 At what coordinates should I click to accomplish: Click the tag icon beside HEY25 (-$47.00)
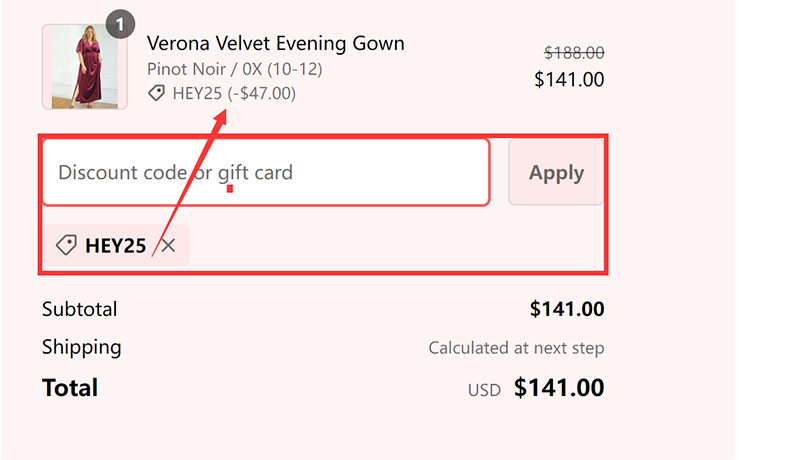point(156,93)
